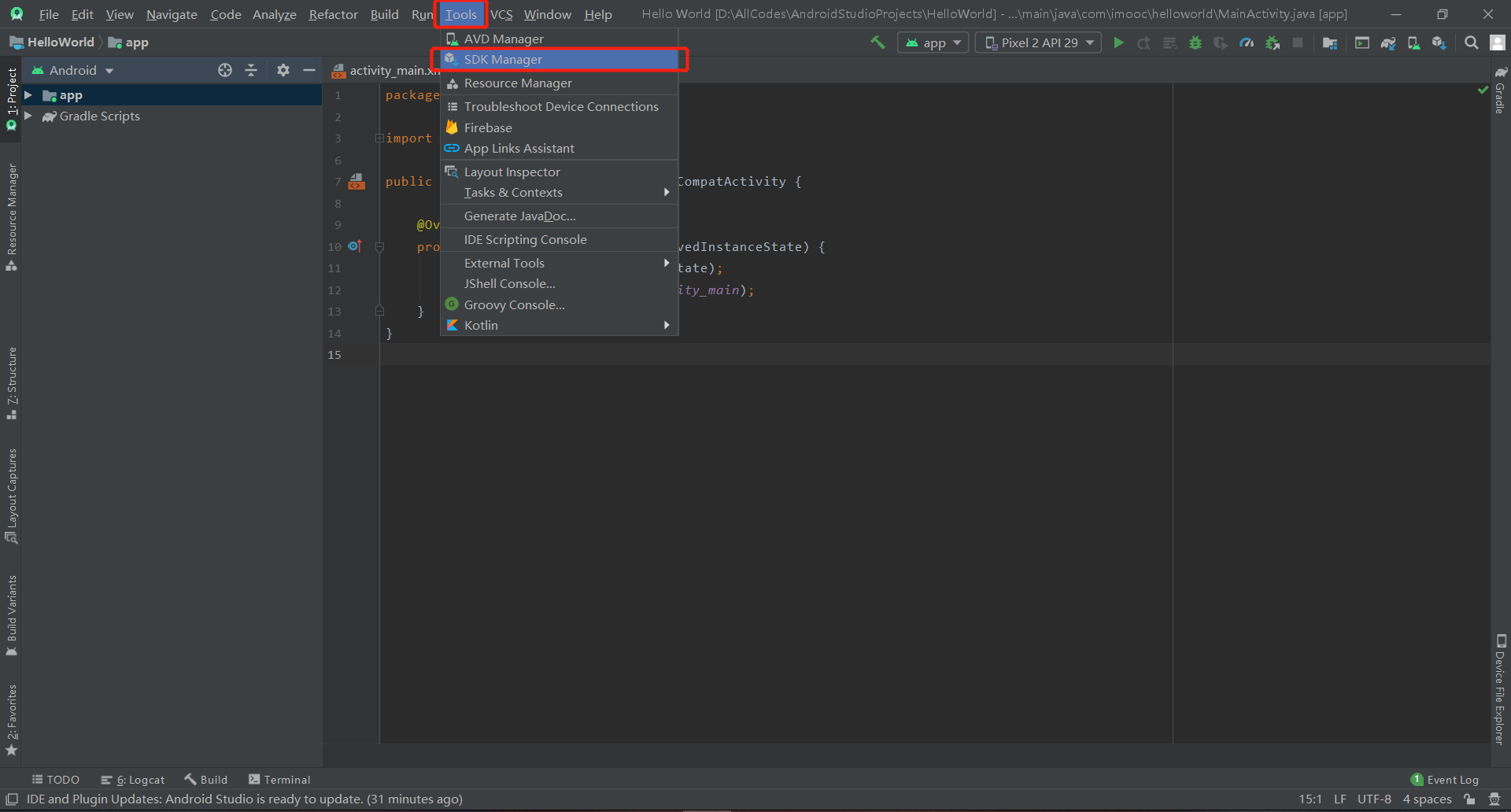This screenshot has width=1511, height=812.
Task: Open JShell Console... menu entry
Action: [x=560, y=283]
